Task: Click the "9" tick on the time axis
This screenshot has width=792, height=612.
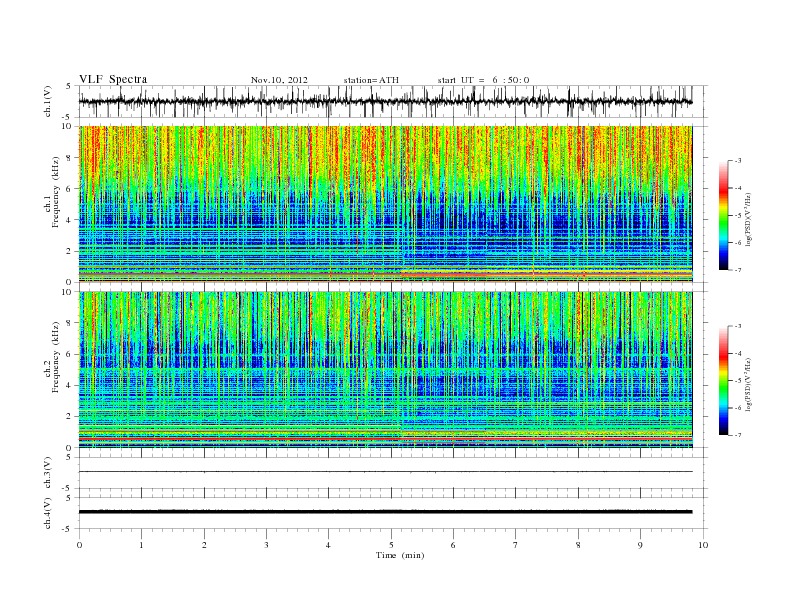Action: coord(640,545)
